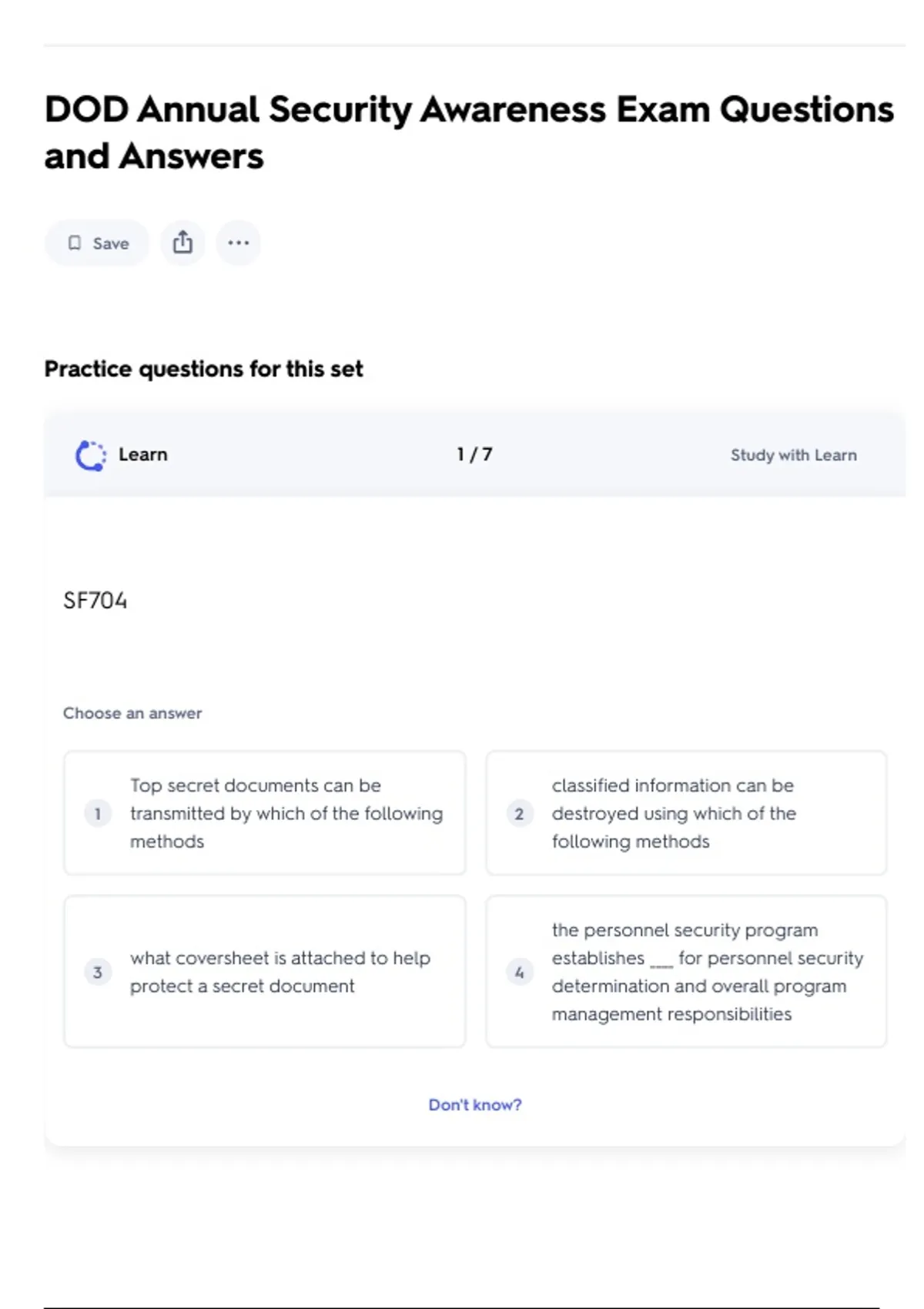Click the number 3 answer badge
Screen dimensions: 924x1309
98,973
